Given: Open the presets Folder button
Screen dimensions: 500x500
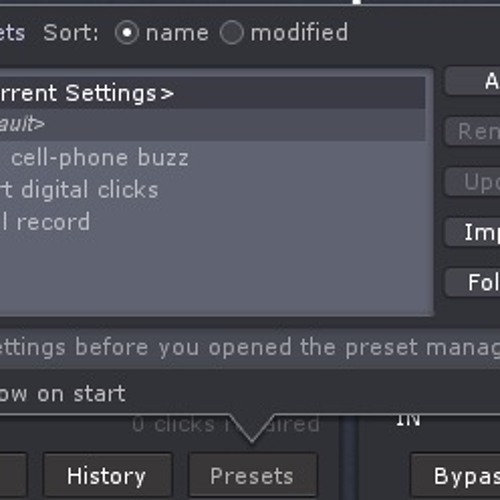Looking at the screenshot, I should [473, 282].
